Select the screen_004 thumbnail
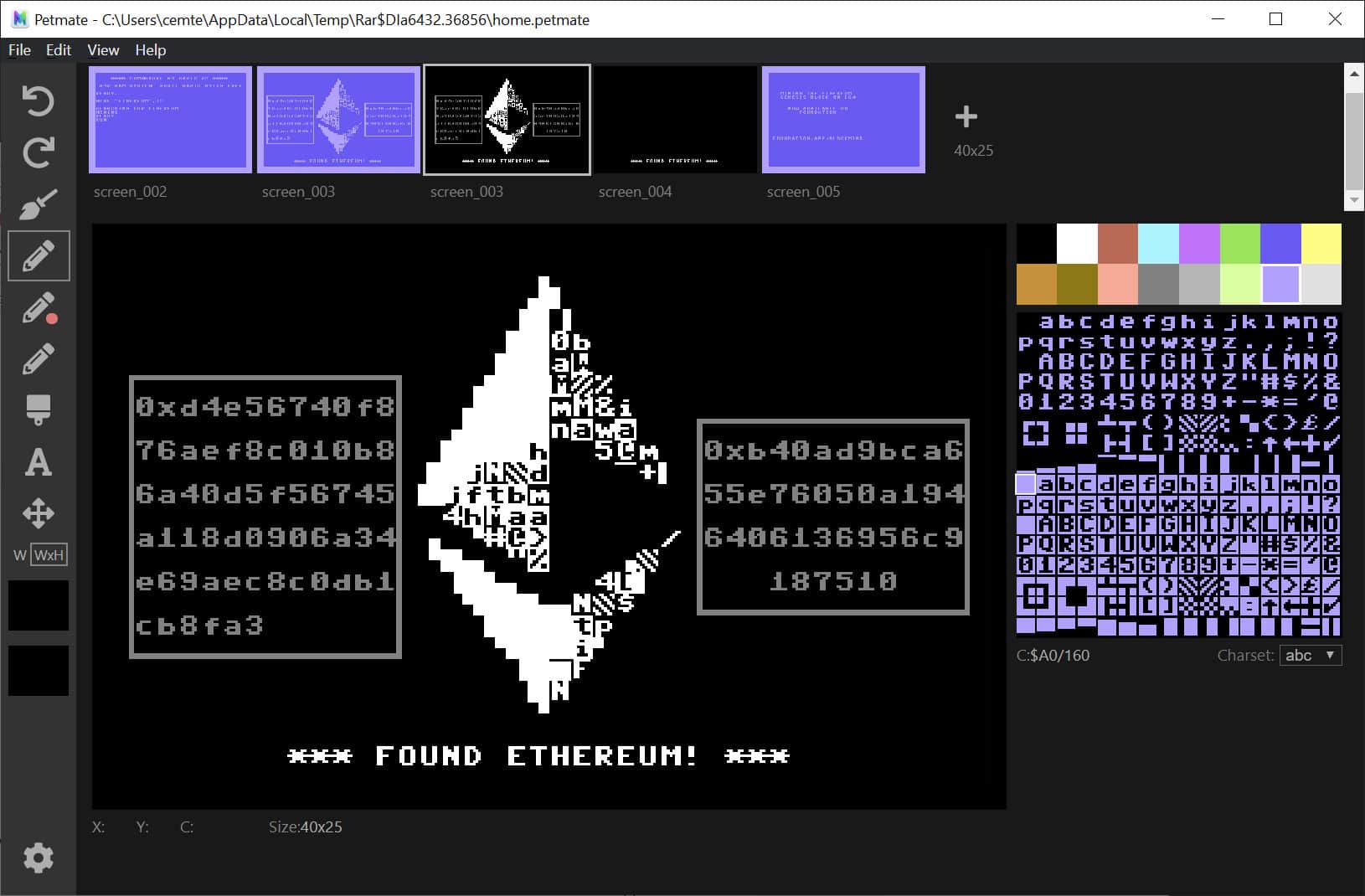1365x896 pixels. [676, 120]
